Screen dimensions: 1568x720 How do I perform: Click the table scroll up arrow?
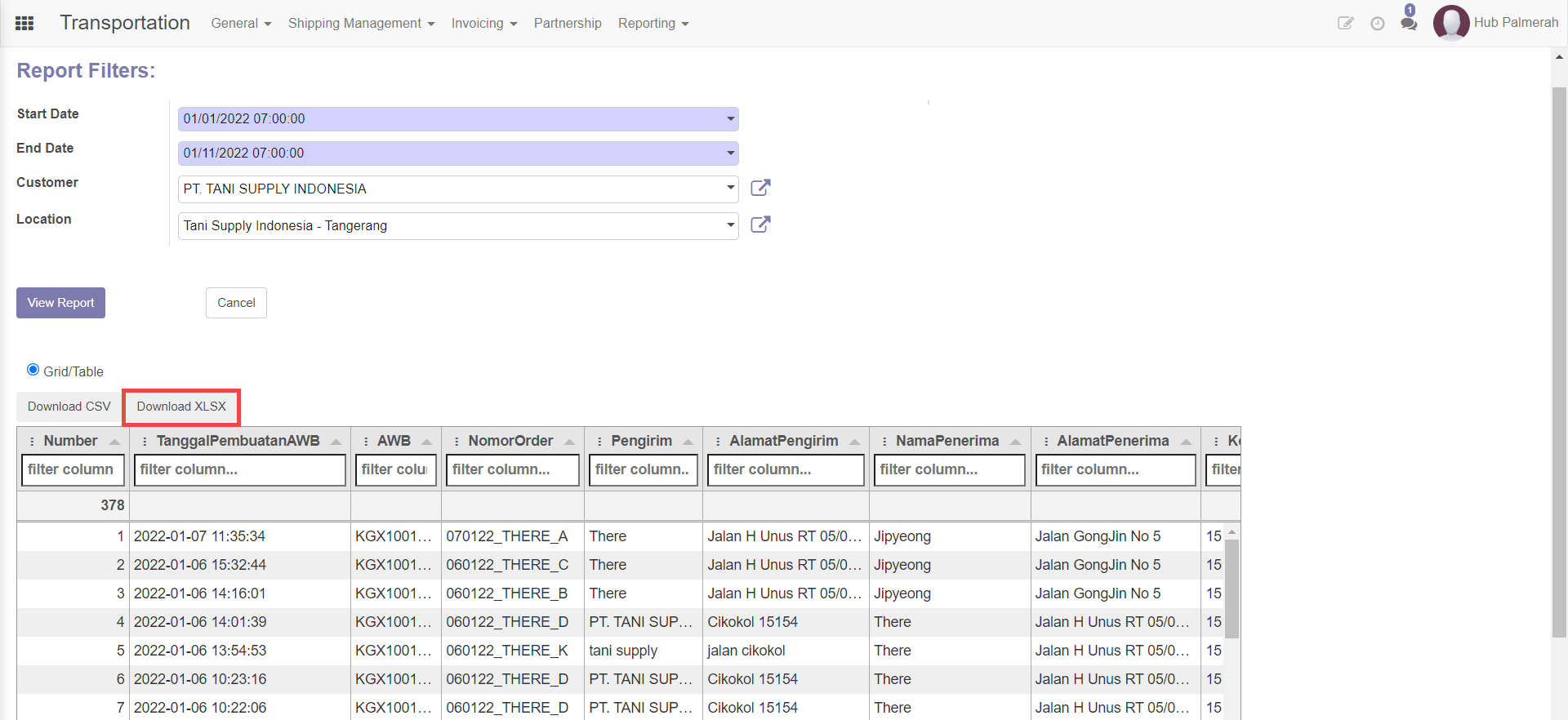1232,532
